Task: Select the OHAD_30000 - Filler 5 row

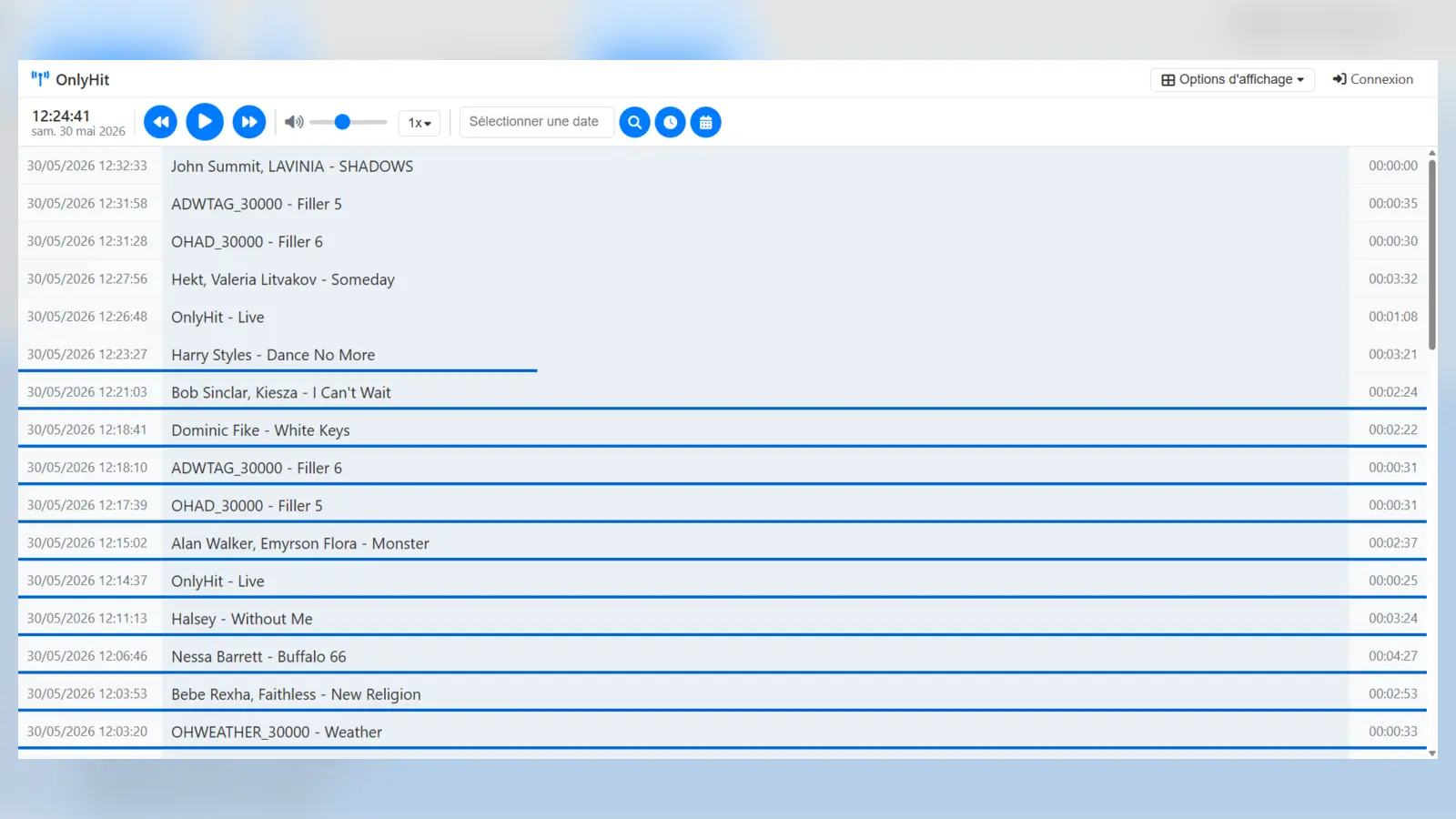Action: [723, 505]
